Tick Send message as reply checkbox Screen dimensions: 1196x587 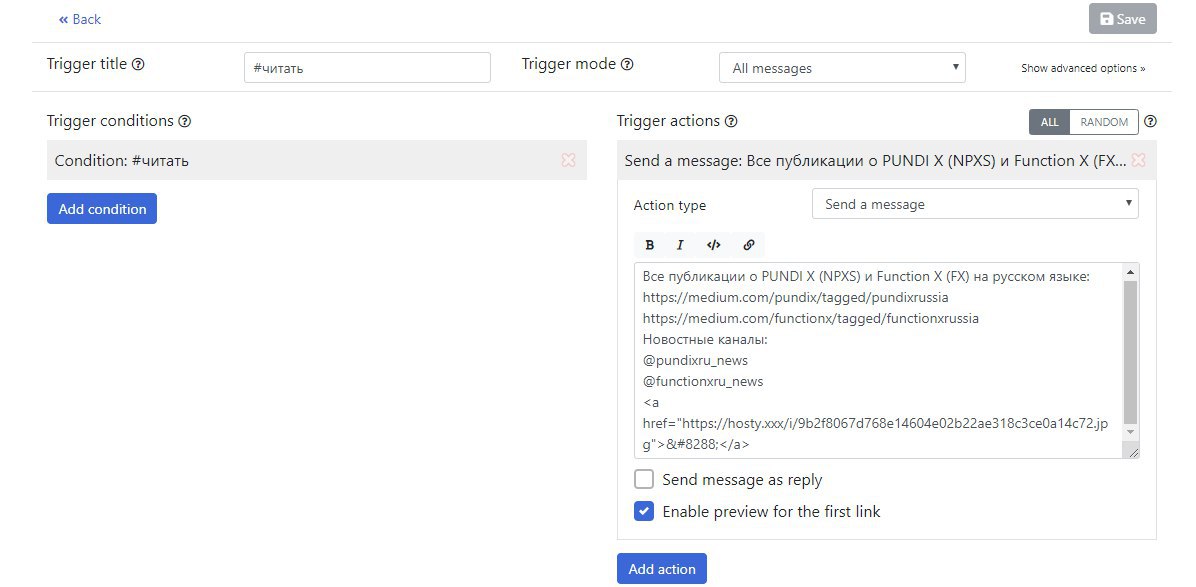[644, 480]
